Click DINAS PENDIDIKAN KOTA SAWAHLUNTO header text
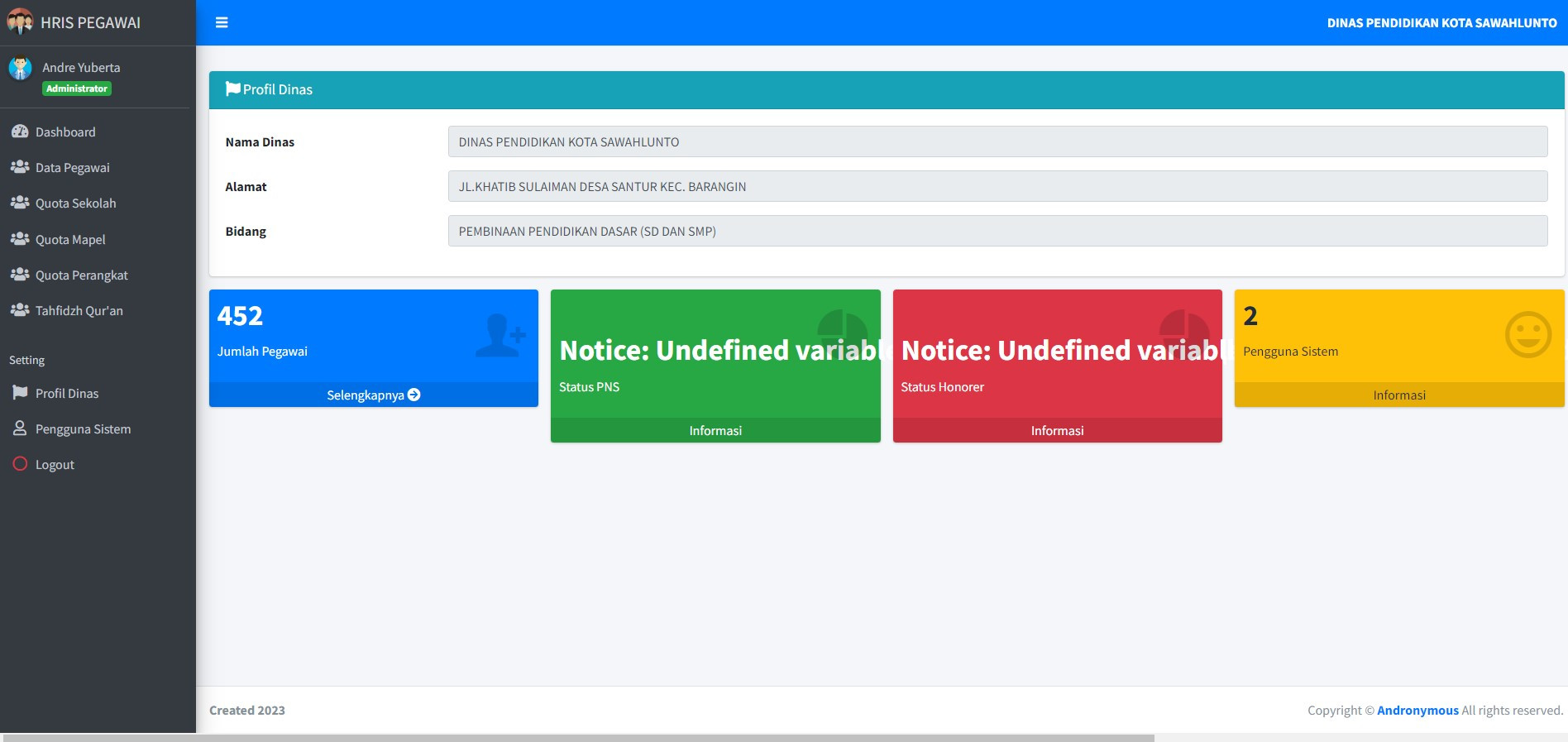This screenshot has height=742, width=1568. [x=1441, y=22]
